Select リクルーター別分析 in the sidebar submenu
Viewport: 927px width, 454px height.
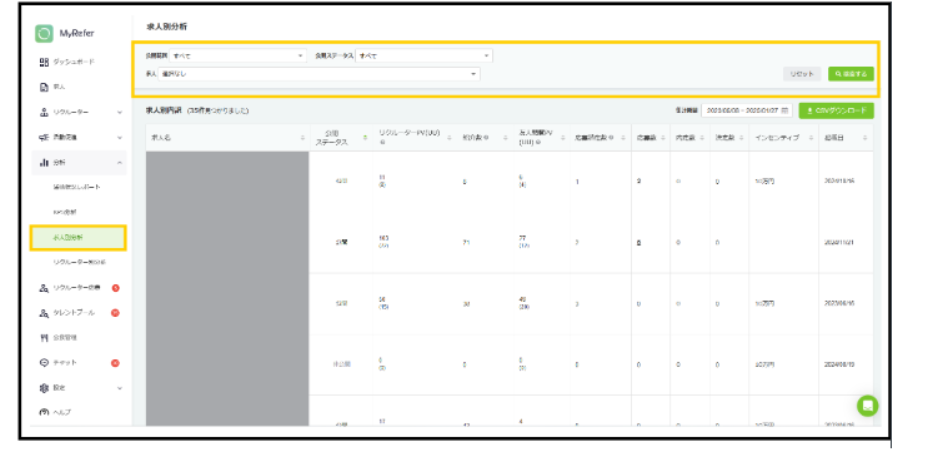tap(78, 262)
